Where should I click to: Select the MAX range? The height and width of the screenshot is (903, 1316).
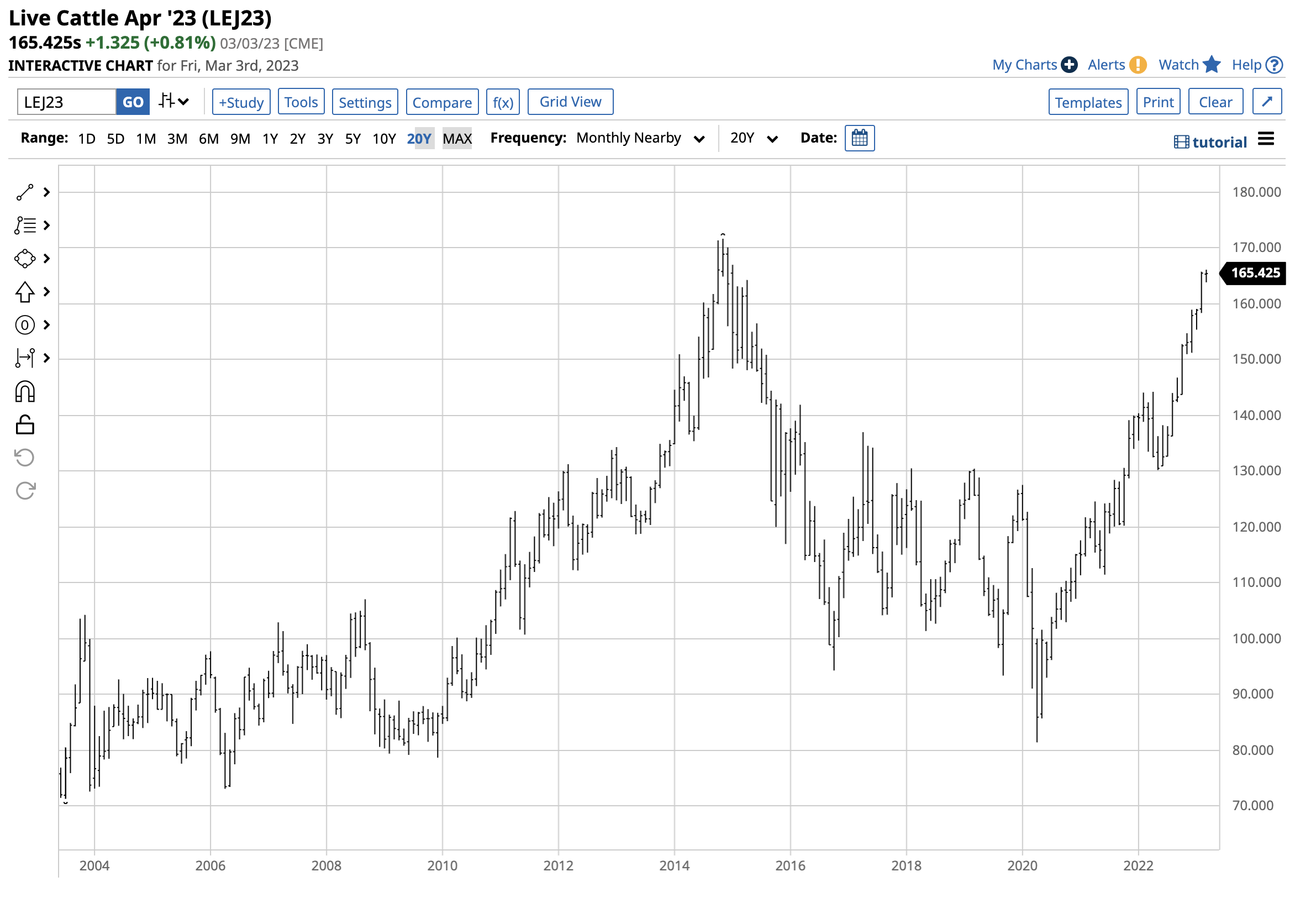pyautogui.click(x=457, y=139)
